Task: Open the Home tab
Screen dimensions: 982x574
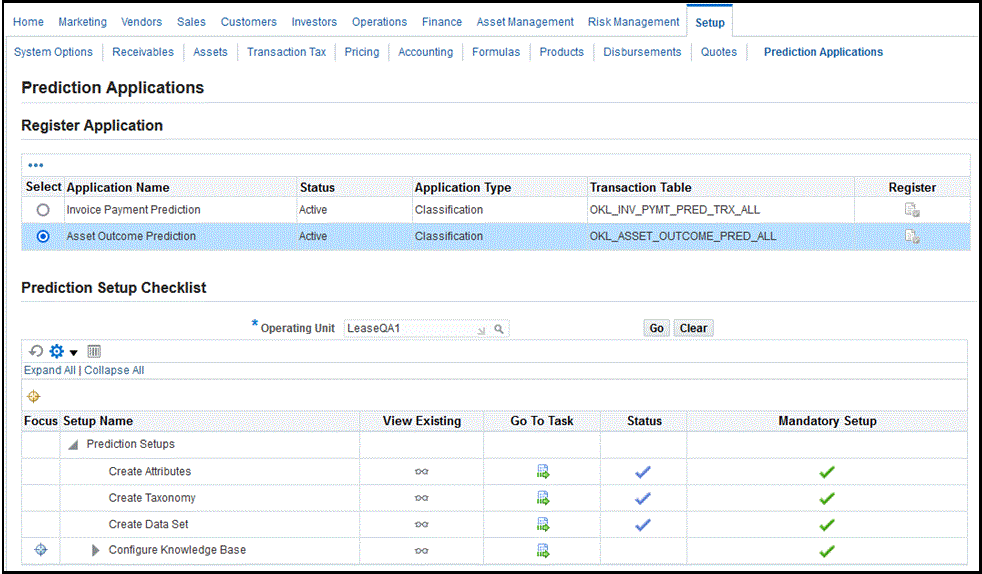Action: tap(28, 22)
